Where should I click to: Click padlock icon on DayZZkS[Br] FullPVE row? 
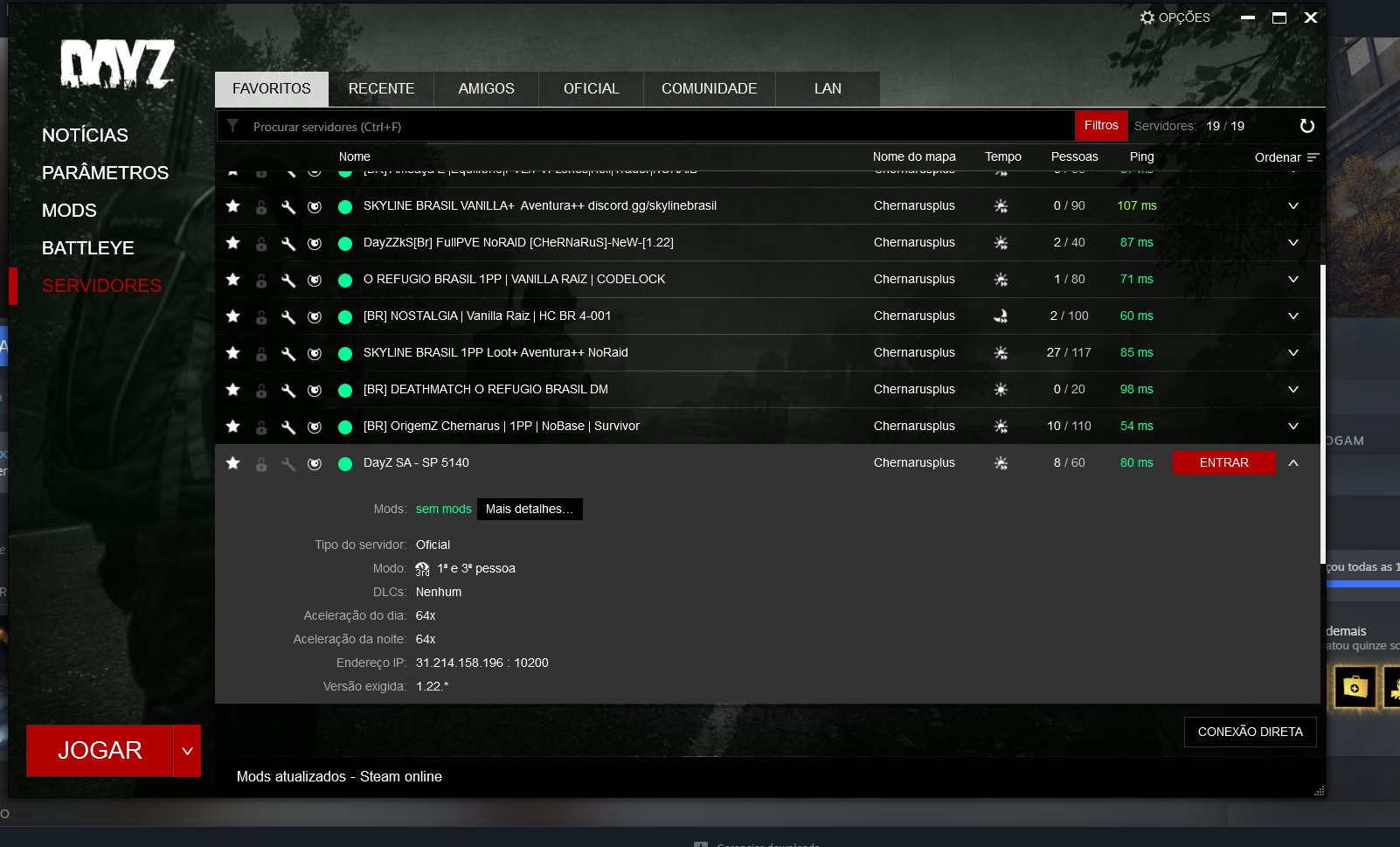[261, 244]
